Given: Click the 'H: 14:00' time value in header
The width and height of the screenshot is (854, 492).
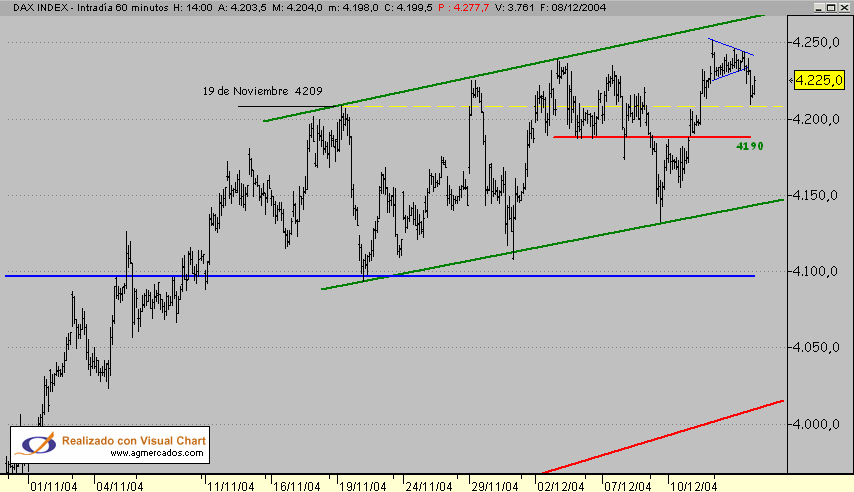Looking at the screenshot, I should (193, 8).
